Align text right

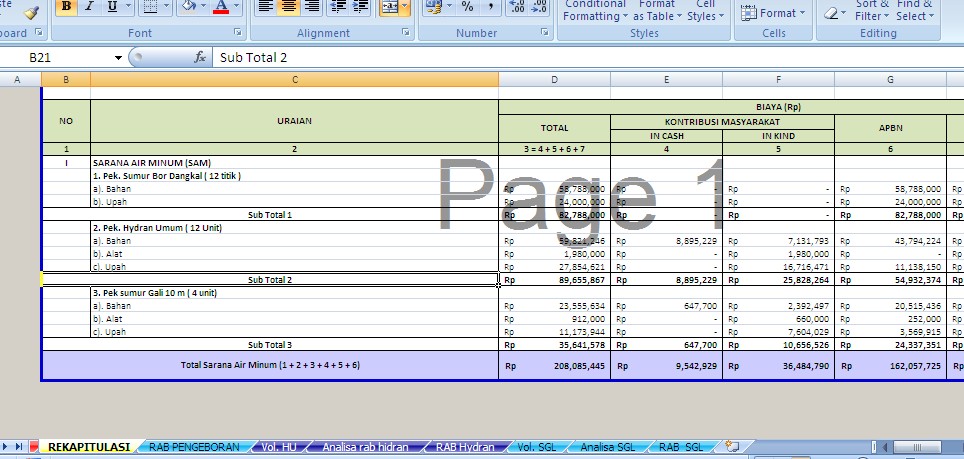(312, 7)
